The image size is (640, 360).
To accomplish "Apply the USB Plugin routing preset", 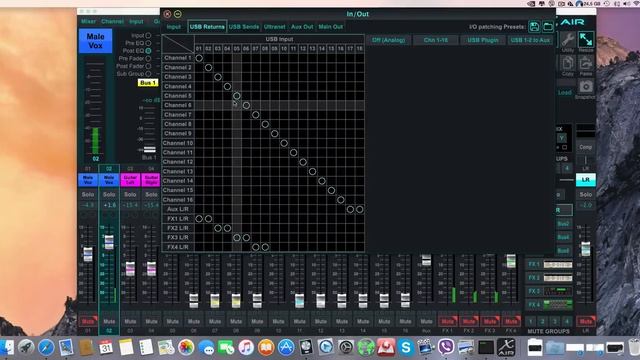I will [482, 40].
